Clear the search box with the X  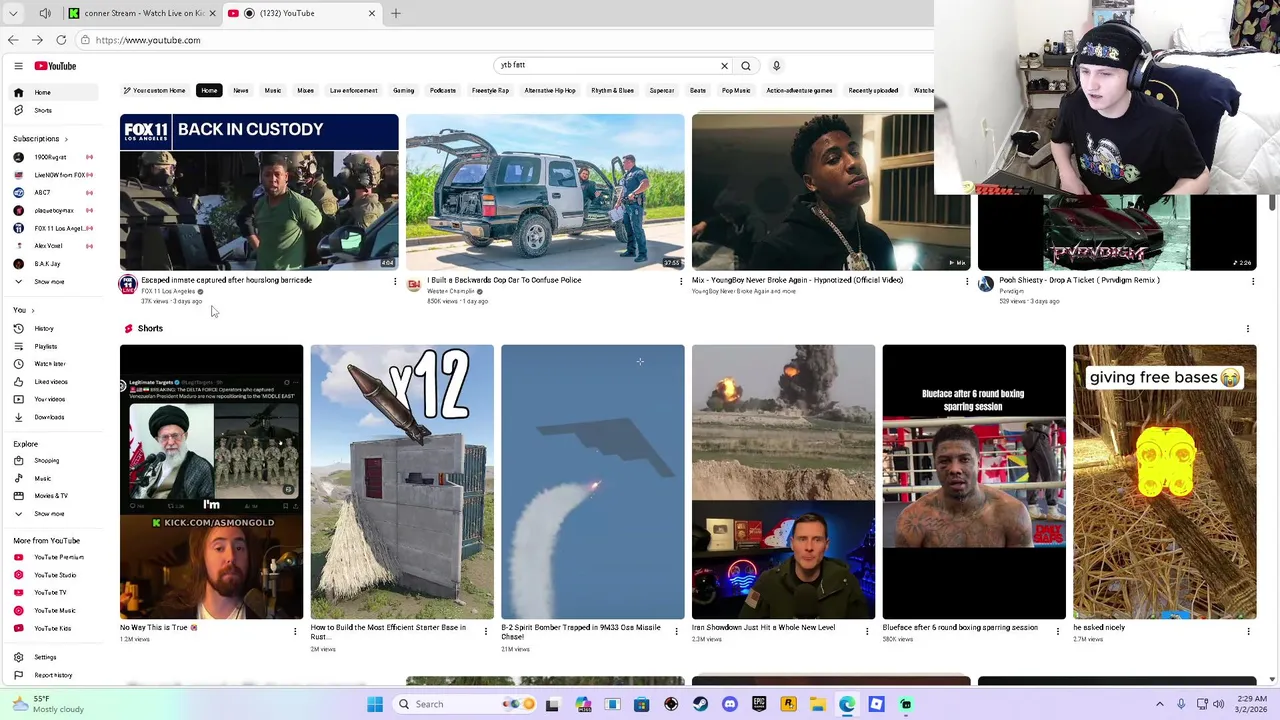(724, 66)
